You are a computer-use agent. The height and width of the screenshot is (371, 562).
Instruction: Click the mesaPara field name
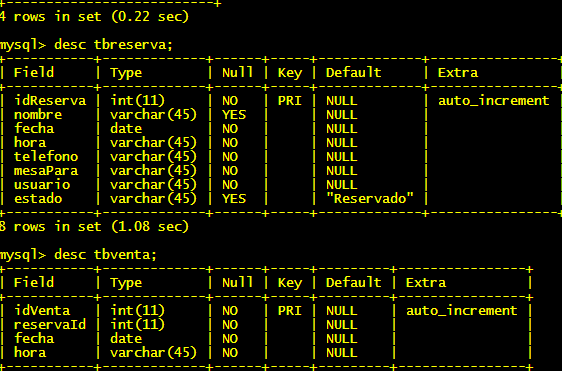(x=46, y=171)
